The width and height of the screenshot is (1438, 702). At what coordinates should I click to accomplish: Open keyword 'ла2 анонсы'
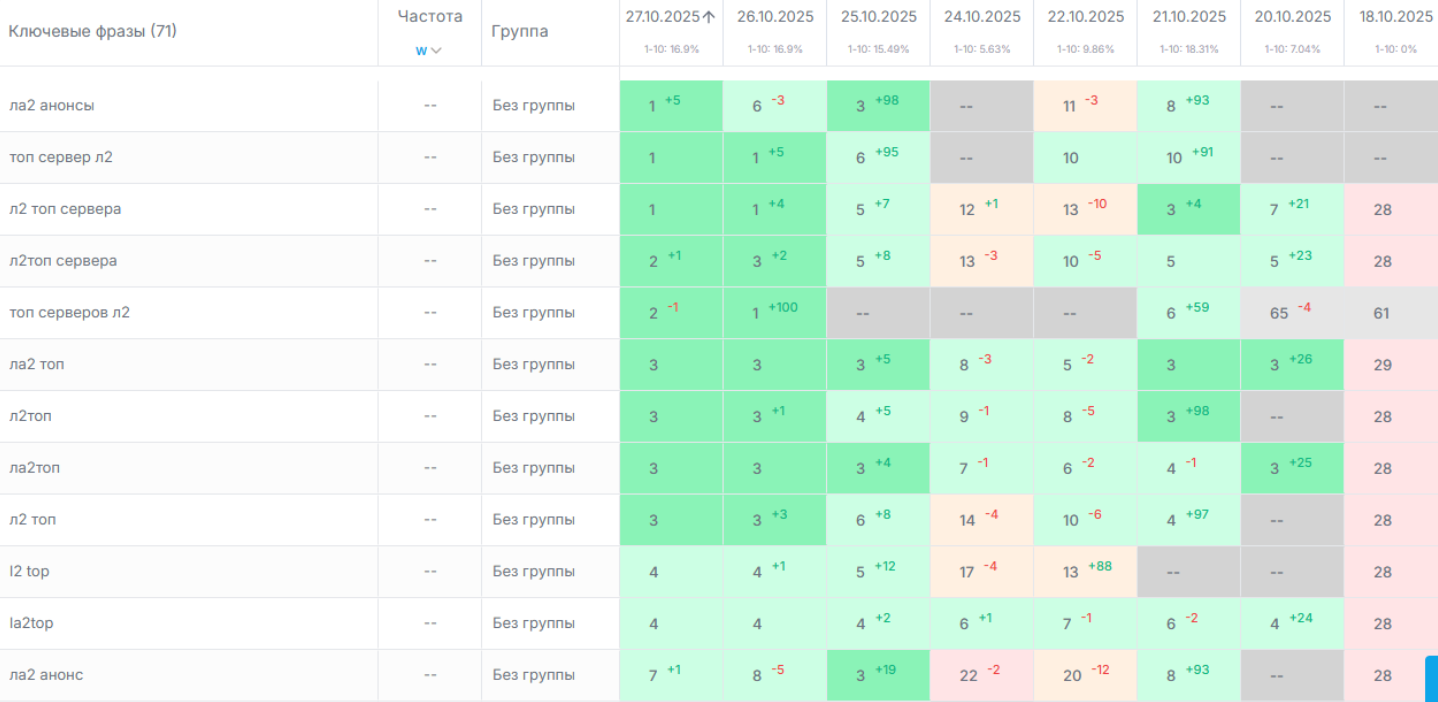click(x=52, y=105)
